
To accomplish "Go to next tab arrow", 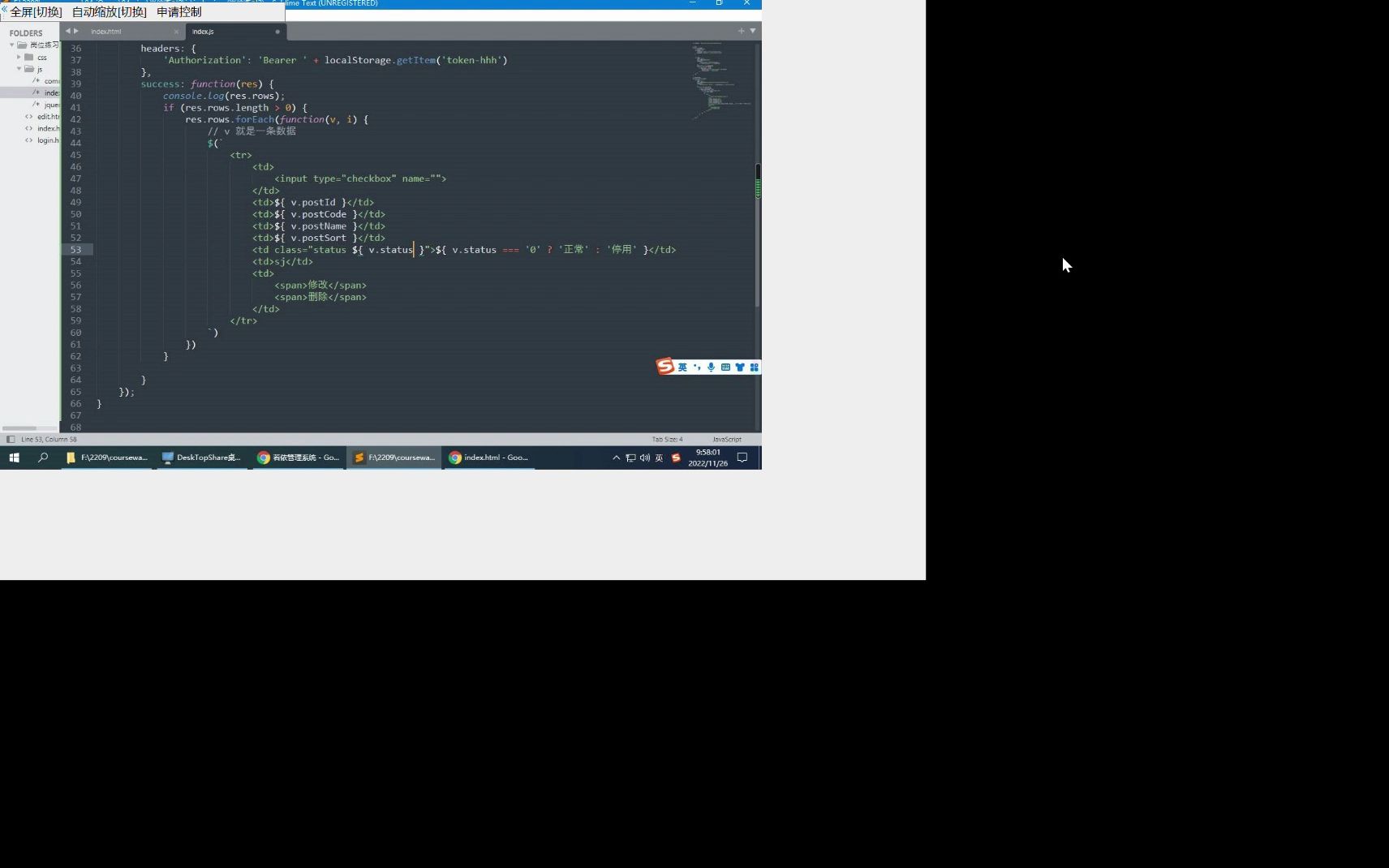I will (x=76, y=31).
